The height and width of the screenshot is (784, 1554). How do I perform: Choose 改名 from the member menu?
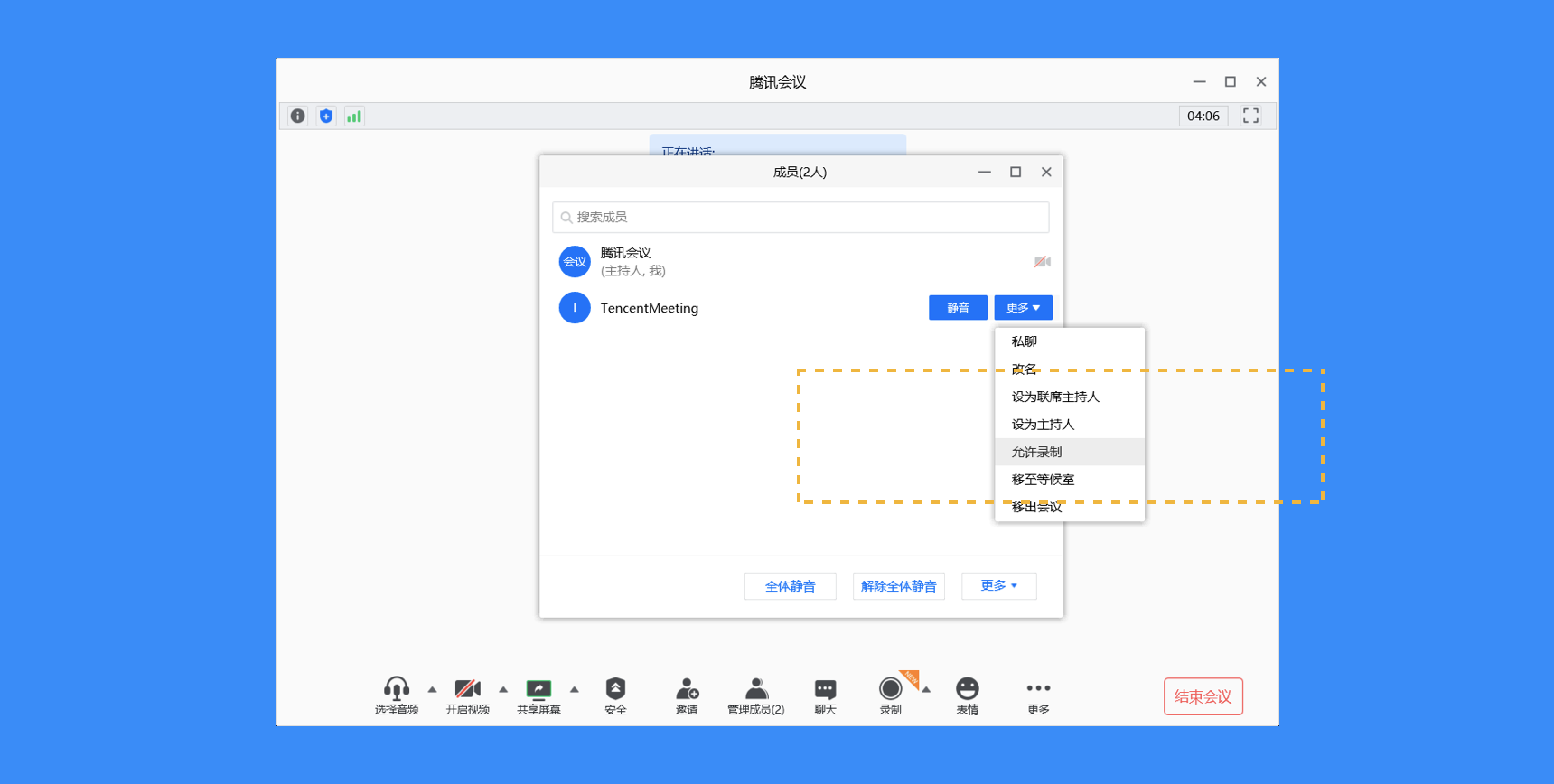[x=1070, y=369]
